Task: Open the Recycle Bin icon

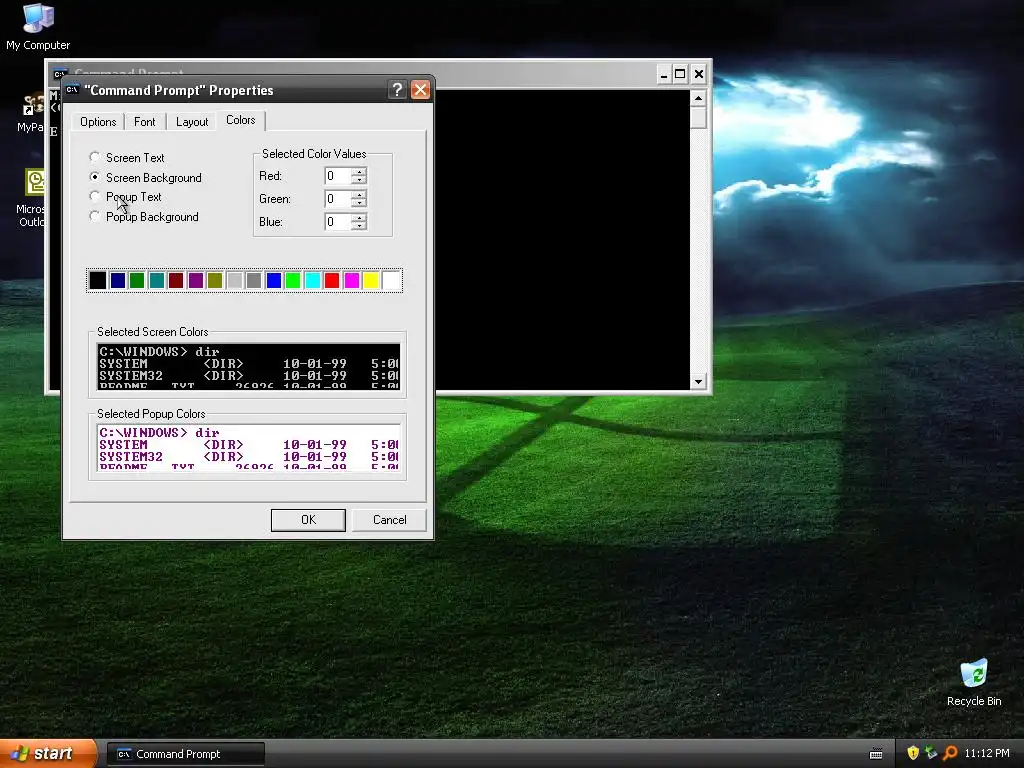Action: (x=974, y=683)
